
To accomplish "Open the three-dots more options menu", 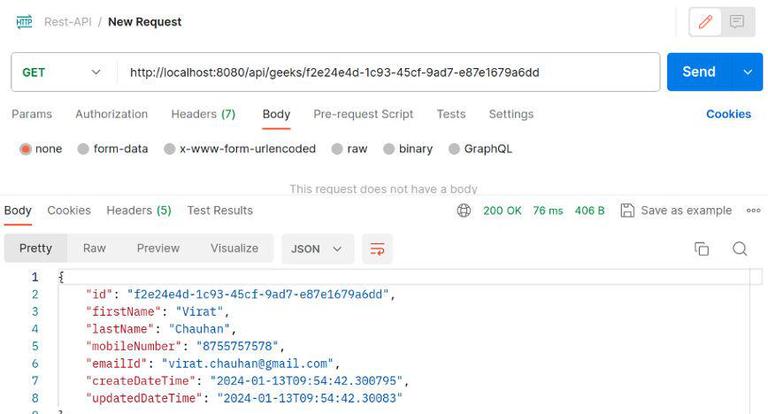I will pos(753,211).
